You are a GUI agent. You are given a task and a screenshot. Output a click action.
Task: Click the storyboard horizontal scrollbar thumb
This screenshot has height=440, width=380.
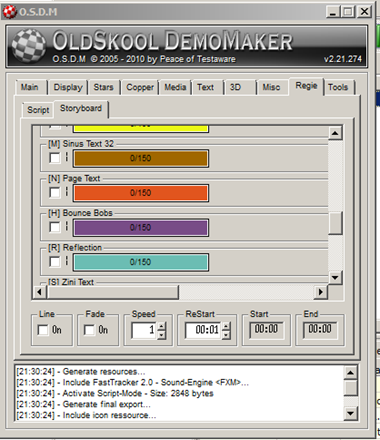click(x=113, y=292)
